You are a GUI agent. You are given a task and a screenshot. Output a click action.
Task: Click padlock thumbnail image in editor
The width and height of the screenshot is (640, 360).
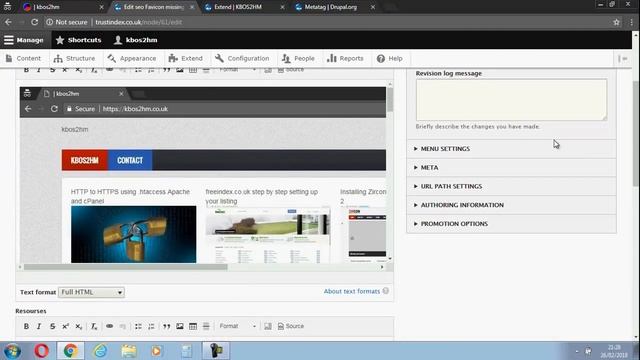click(x=133, y=234)
